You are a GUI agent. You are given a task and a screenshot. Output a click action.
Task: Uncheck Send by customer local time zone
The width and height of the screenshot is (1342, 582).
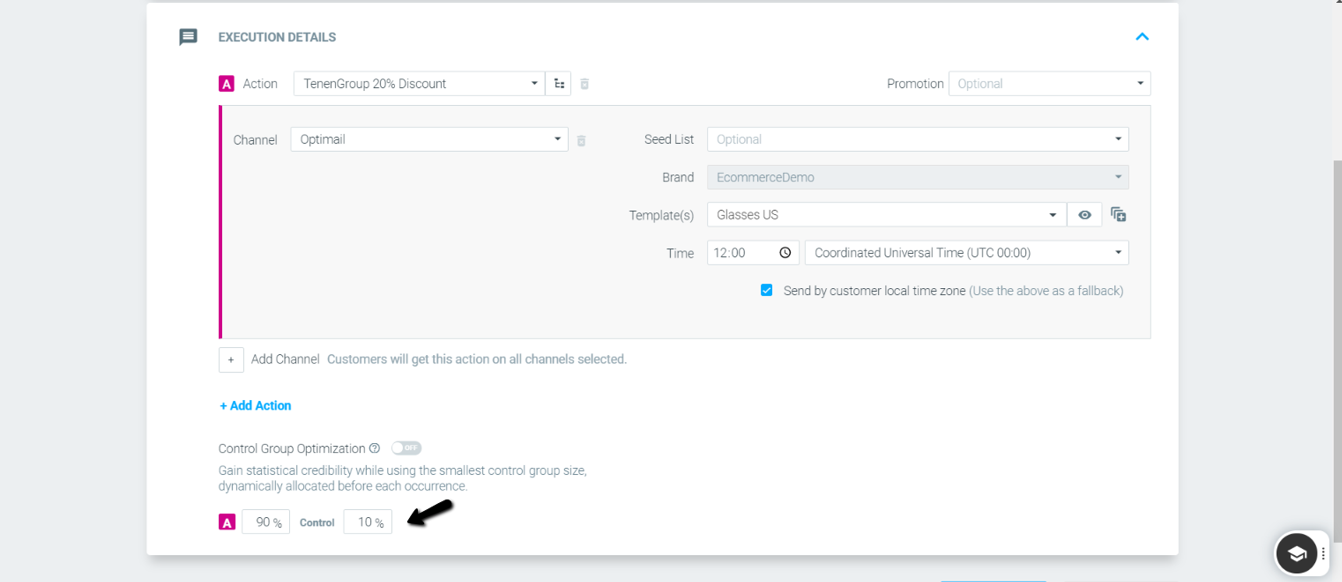click(767, 290)
